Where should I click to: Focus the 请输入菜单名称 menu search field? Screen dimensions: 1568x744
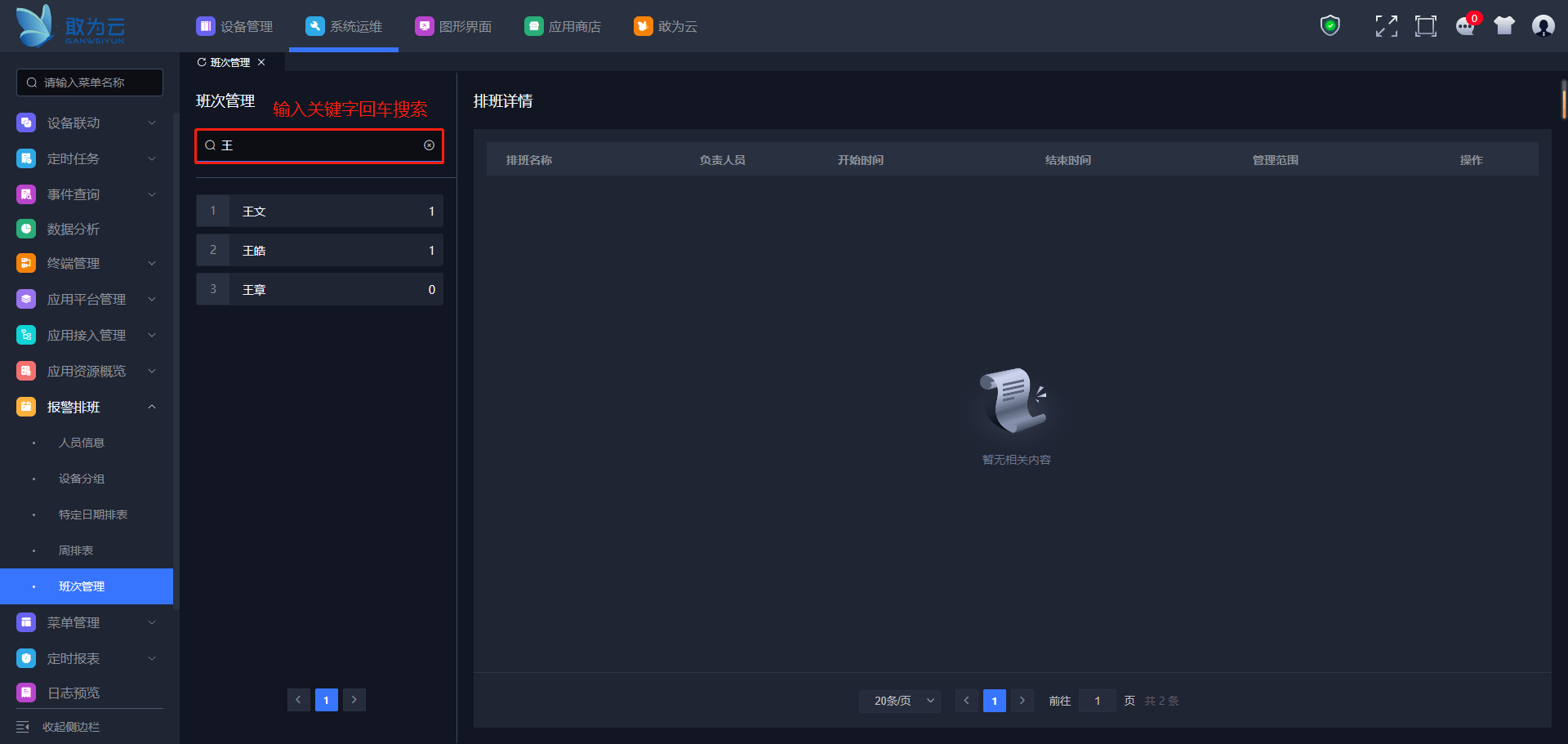click(x=90, y=82)
